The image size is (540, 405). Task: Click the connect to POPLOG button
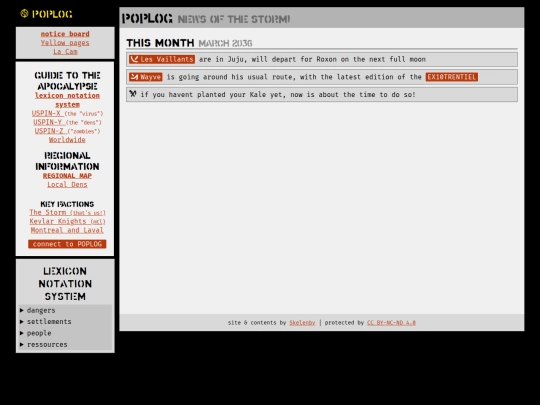[67, 244]
